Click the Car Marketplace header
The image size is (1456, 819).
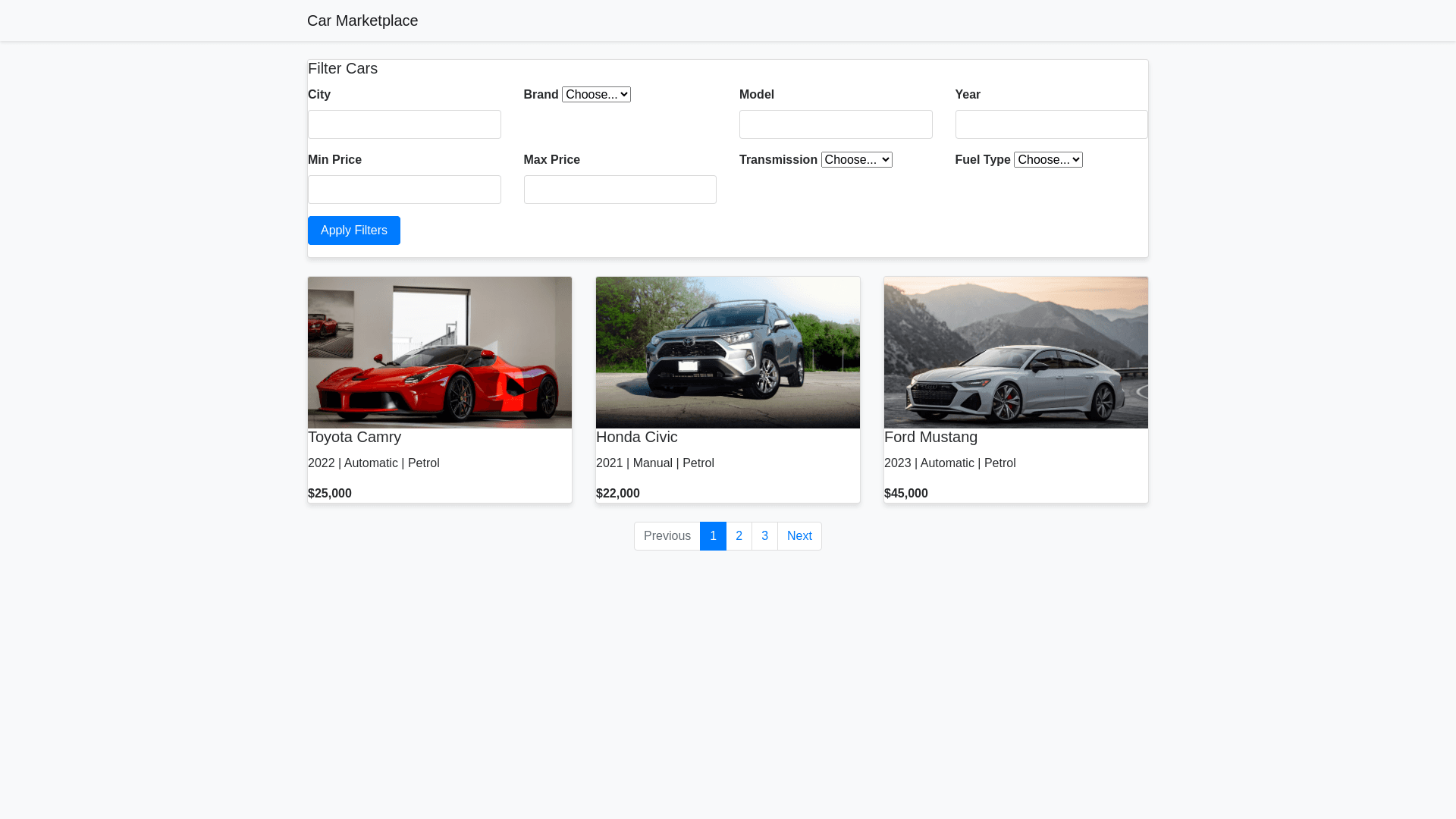coord(362,20)
